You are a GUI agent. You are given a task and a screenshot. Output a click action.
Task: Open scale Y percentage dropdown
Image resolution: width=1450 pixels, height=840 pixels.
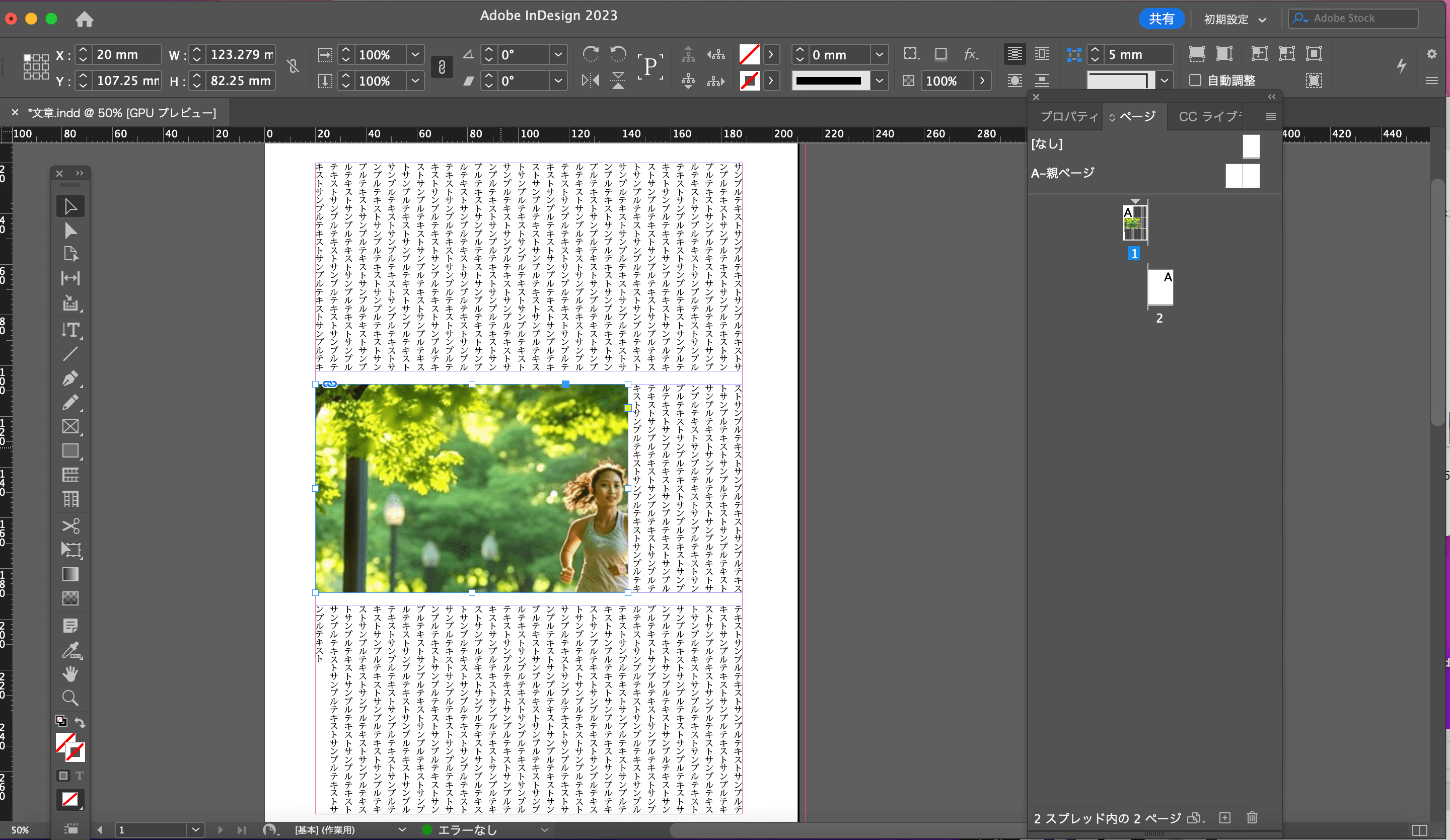coord(415,81)
